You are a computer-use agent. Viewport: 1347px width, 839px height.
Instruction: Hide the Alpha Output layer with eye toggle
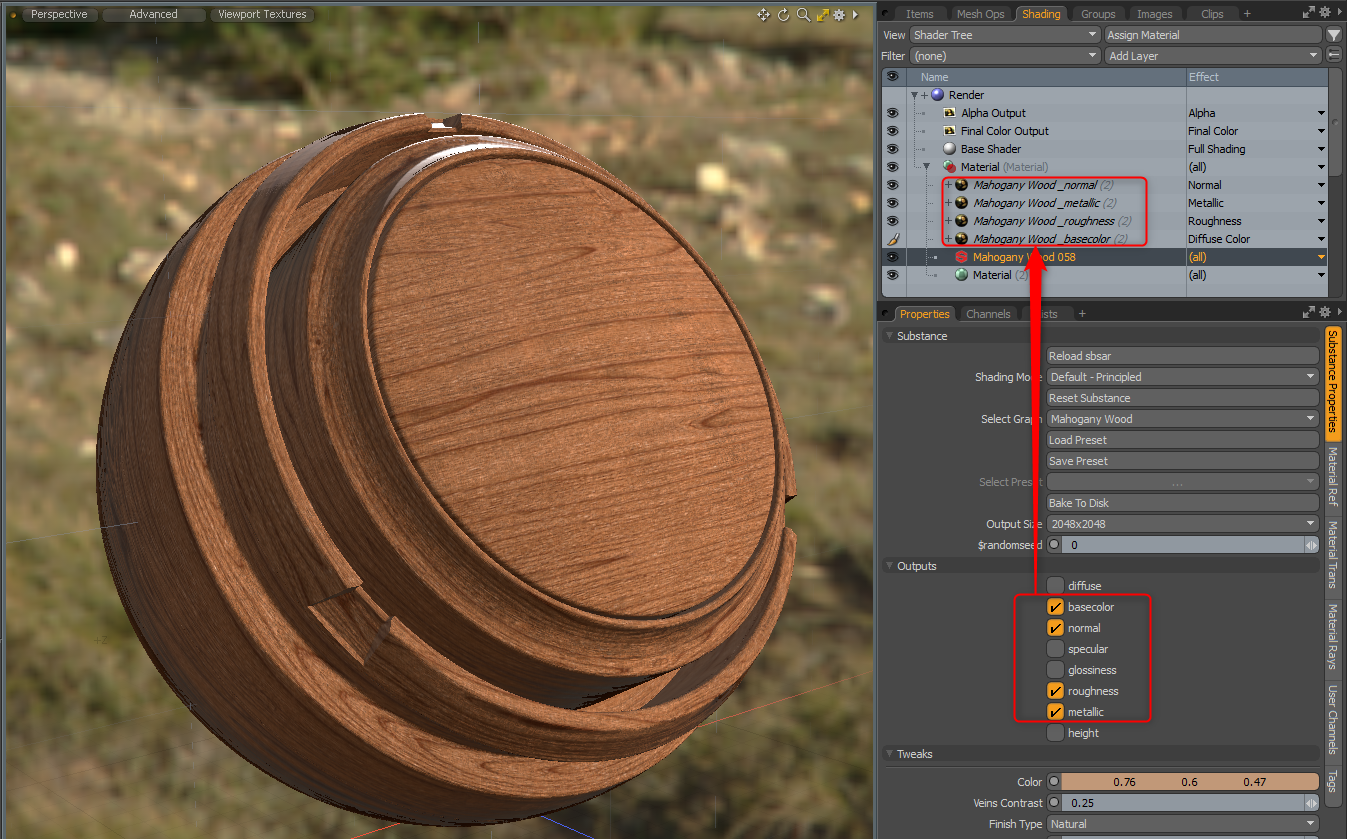[x=892, y=113]
